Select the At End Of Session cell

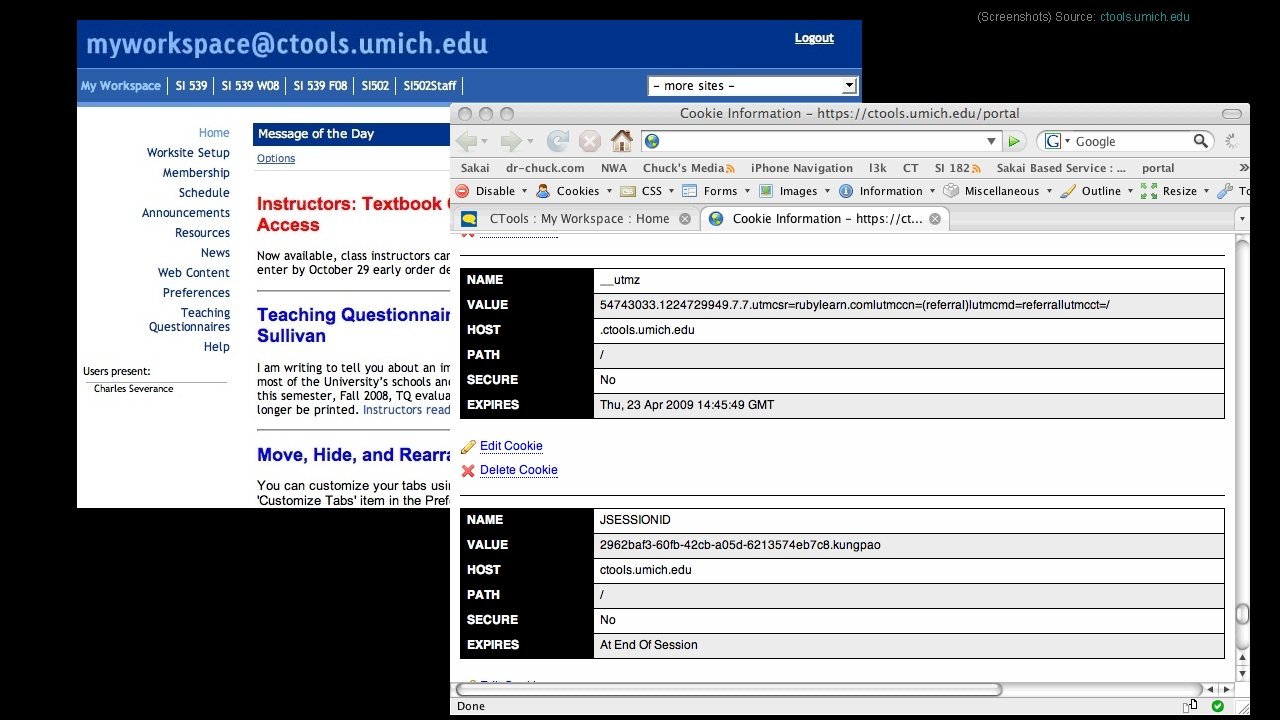pos(909,645)
